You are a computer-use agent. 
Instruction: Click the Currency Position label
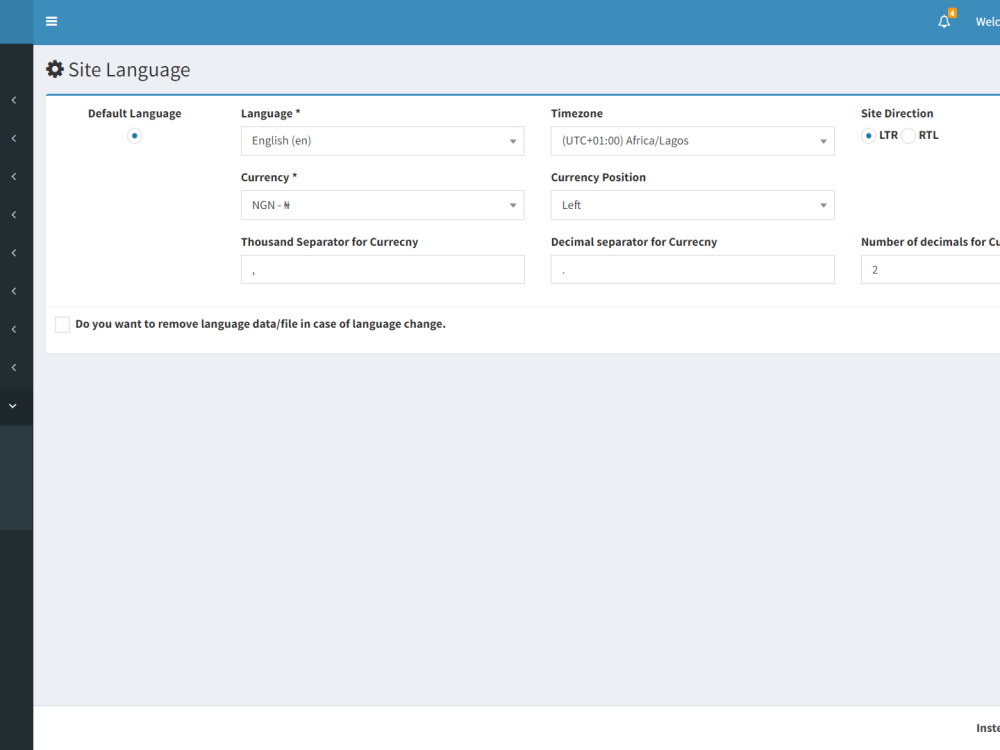(x=598, y=177)
